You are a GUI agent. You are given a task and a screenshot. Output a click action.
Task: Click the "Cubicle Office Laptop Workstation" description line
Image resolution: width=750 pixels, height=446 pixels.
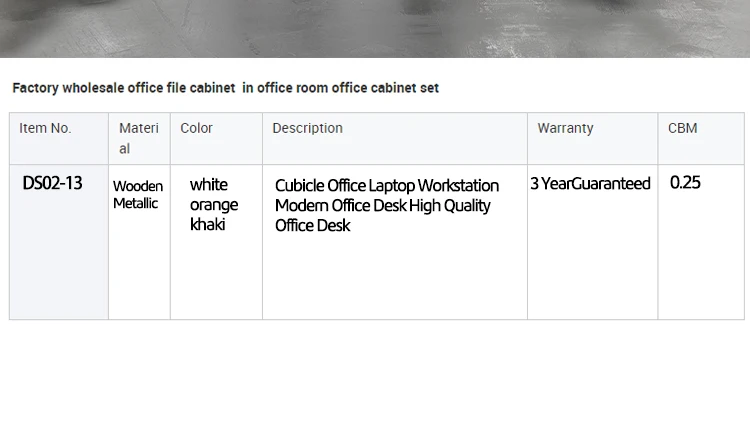pos(387,186)
